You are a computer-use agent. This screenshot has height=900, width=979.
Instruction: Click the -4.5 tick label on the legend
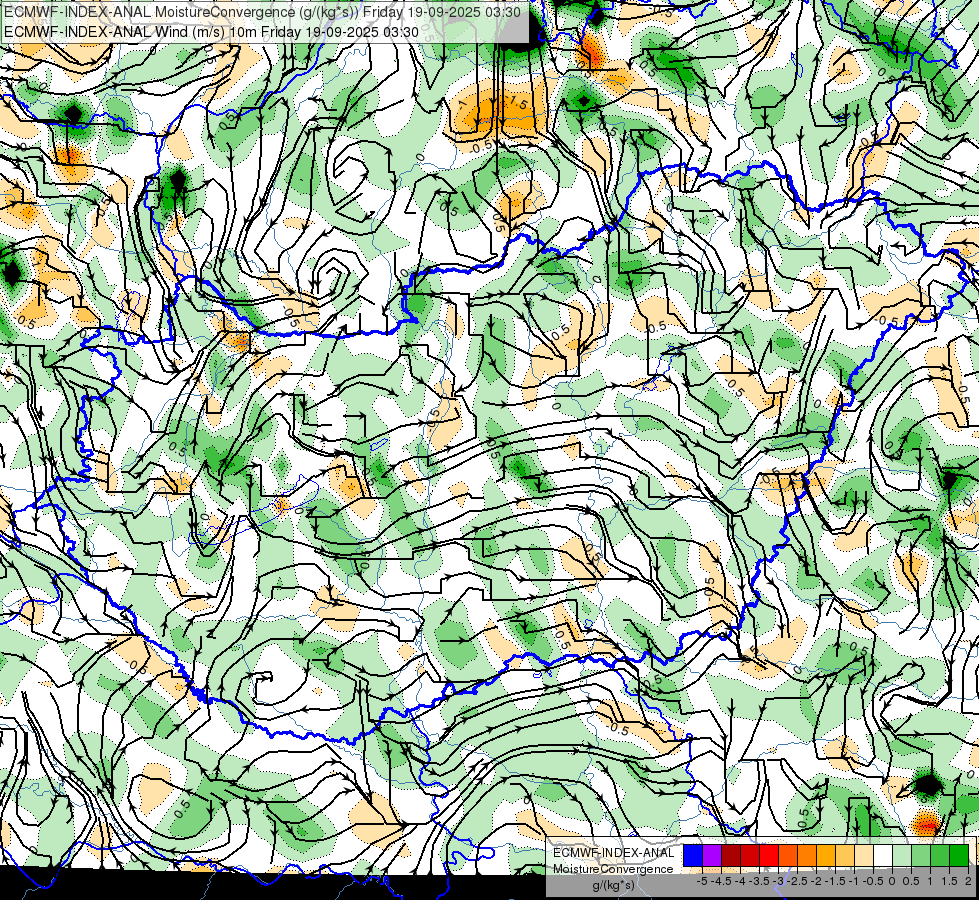tap(721, 881)
